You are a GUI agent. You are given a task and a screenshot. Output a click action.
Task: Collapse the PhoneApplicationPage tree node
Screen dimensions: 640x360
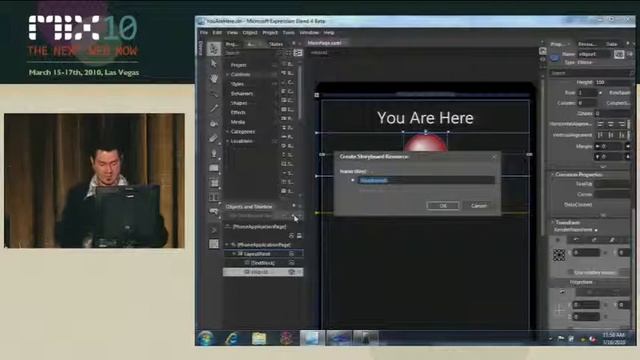pos(227,244)
